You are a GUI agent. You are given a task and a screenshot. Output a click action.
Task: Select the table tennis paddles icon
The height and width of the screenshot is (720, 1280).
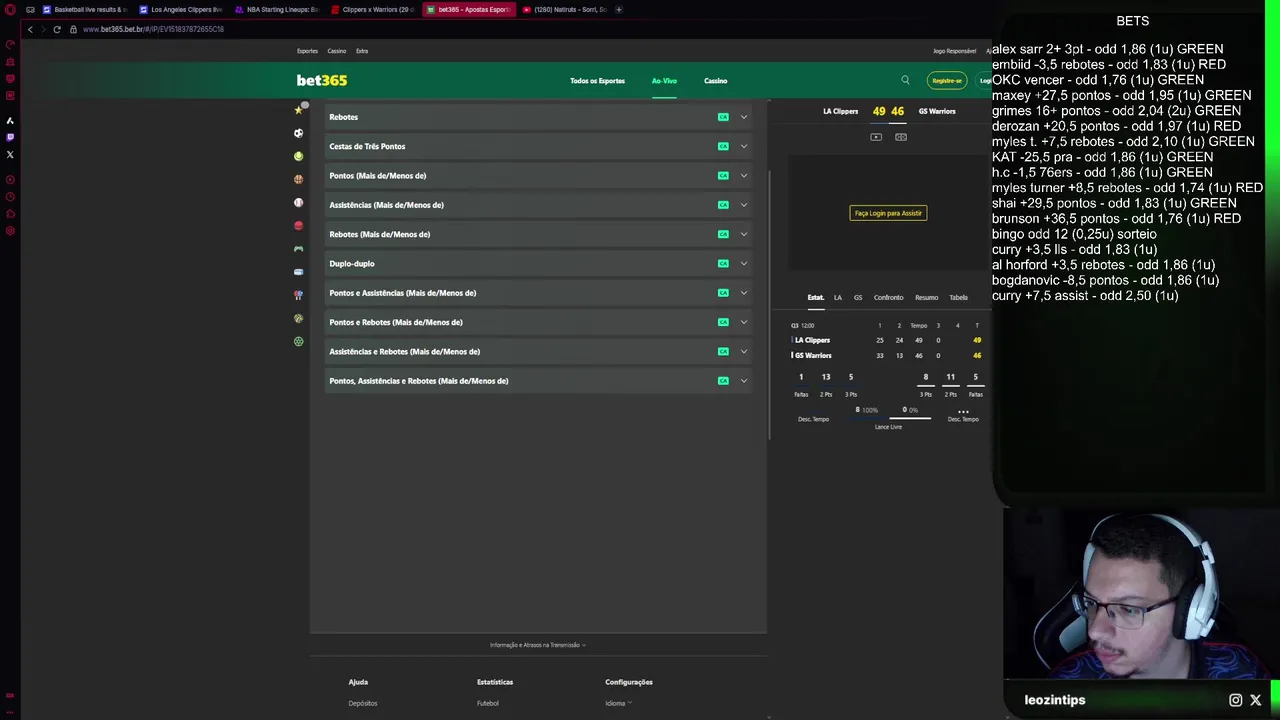click(x=298, y=295)
